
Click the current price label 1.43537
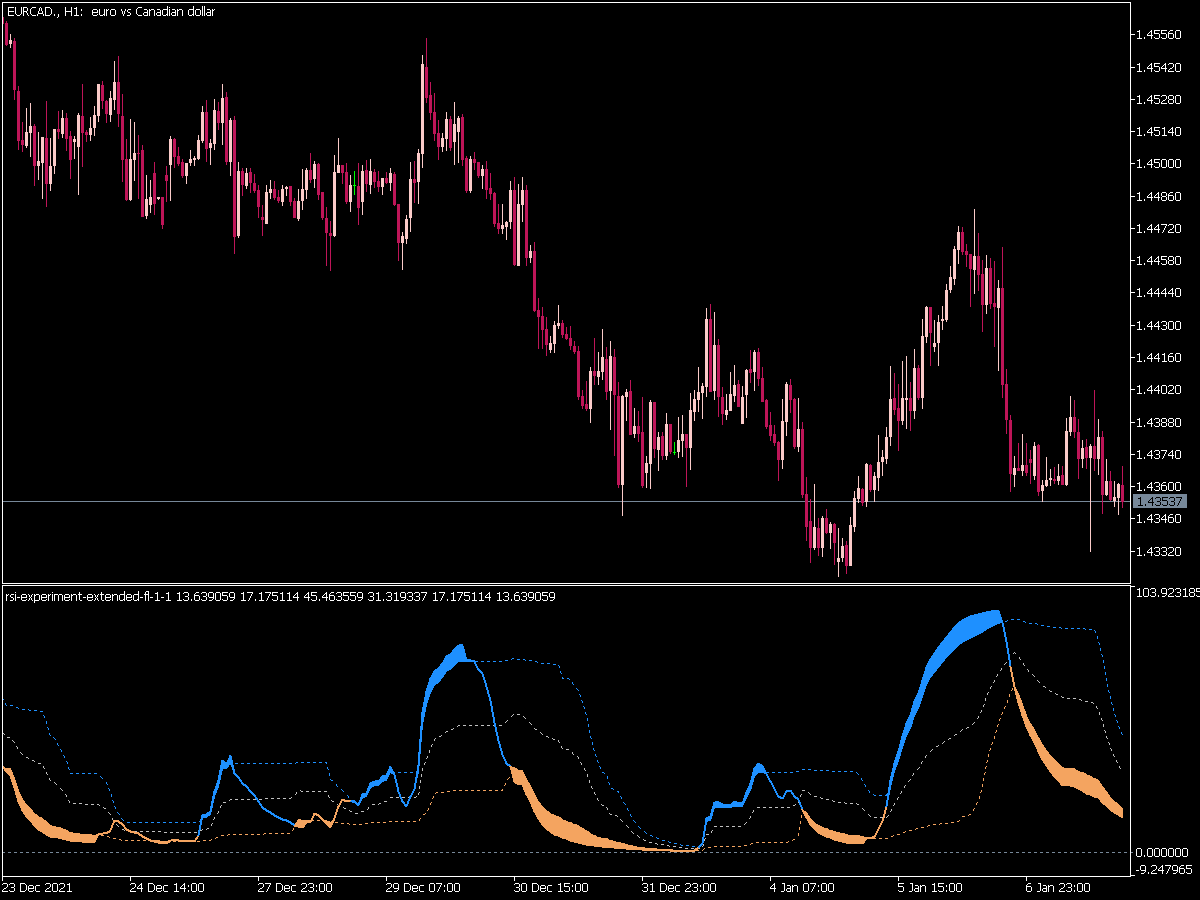1160,502
